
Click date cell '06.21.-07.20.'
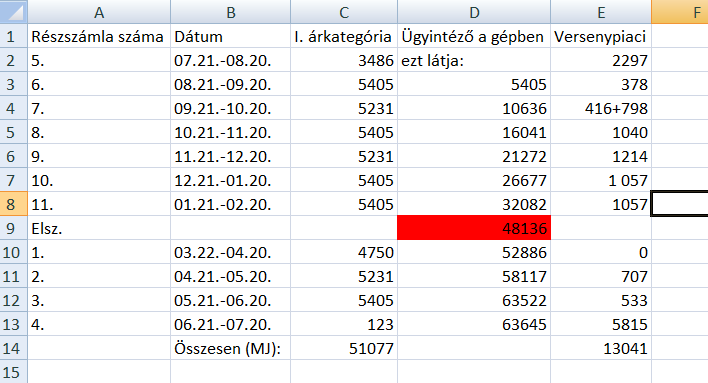pos(230,323)
